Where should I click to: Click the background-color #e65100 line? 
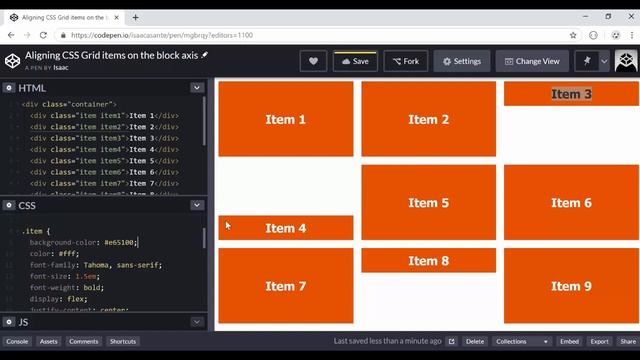(x=83, y=242)
